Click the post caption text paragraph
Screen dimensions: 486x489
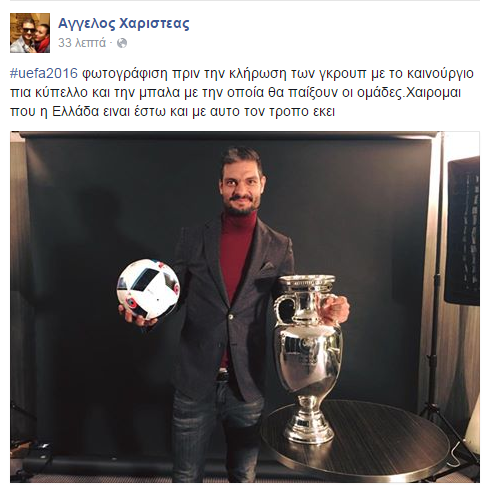pos(242,92)
